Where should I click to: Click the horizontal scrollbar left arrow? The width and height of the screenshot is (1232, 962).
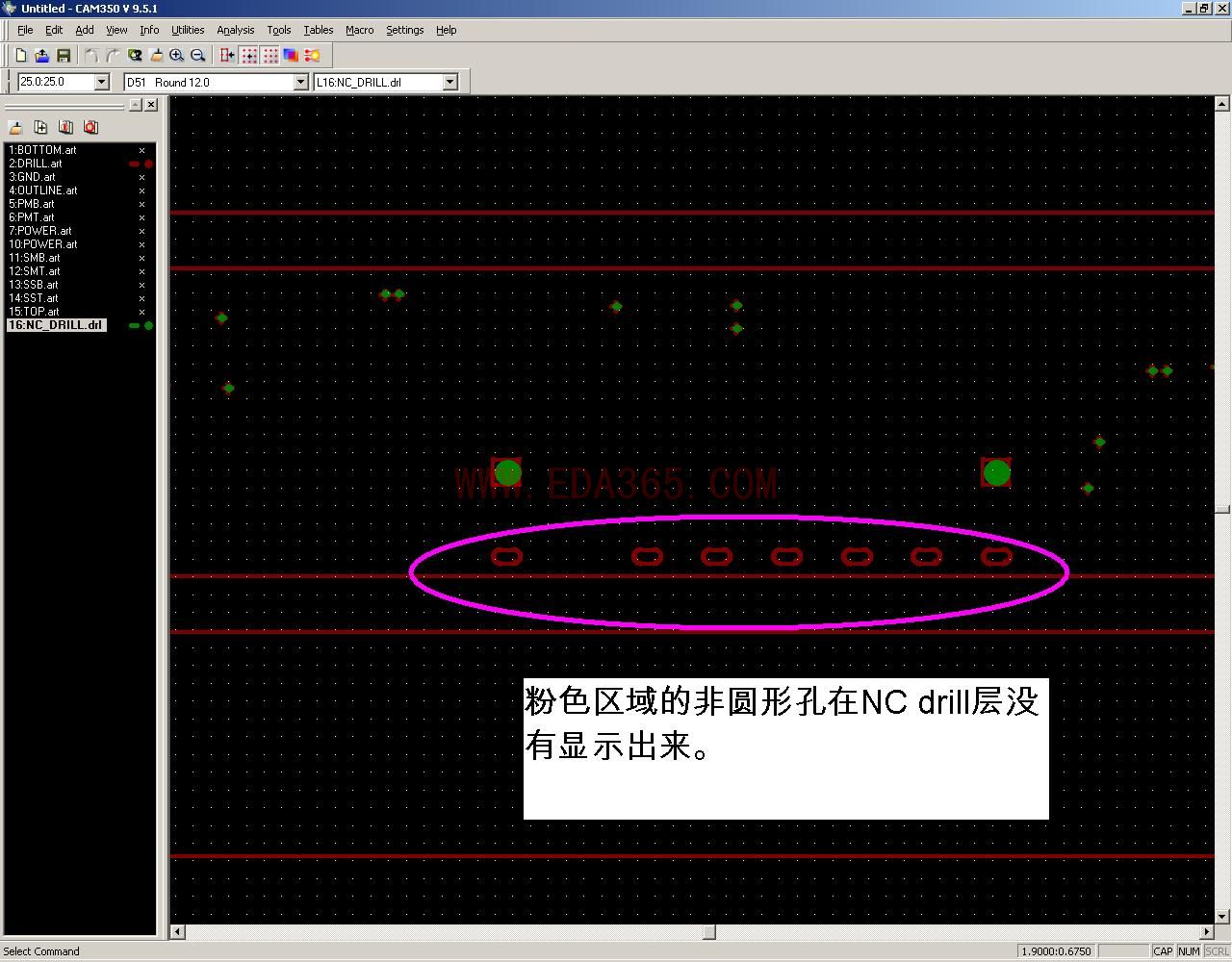tap(177, 931)
